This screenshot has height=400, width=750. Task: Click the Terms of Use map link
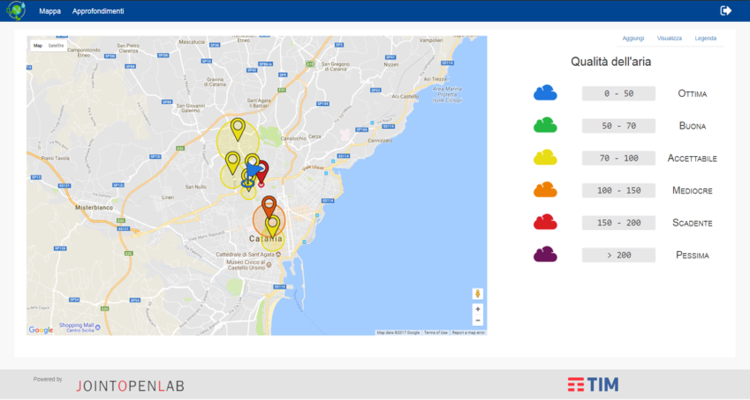pyautogui.click(x=436, y=332)
